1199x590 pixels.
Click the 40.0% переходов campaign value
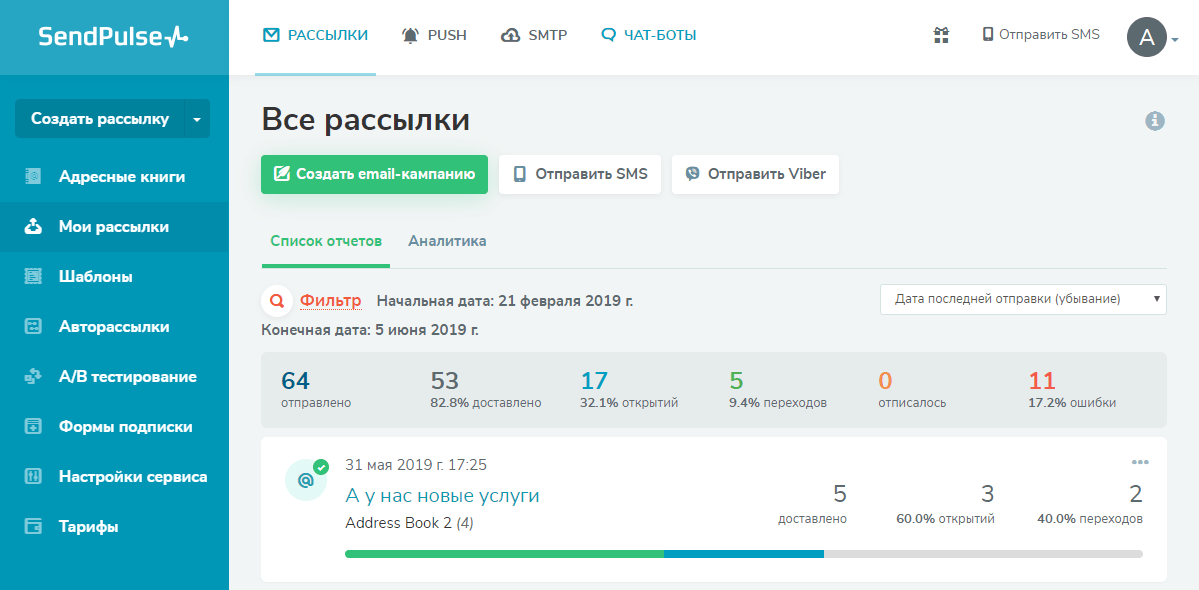click(1090, 504)
